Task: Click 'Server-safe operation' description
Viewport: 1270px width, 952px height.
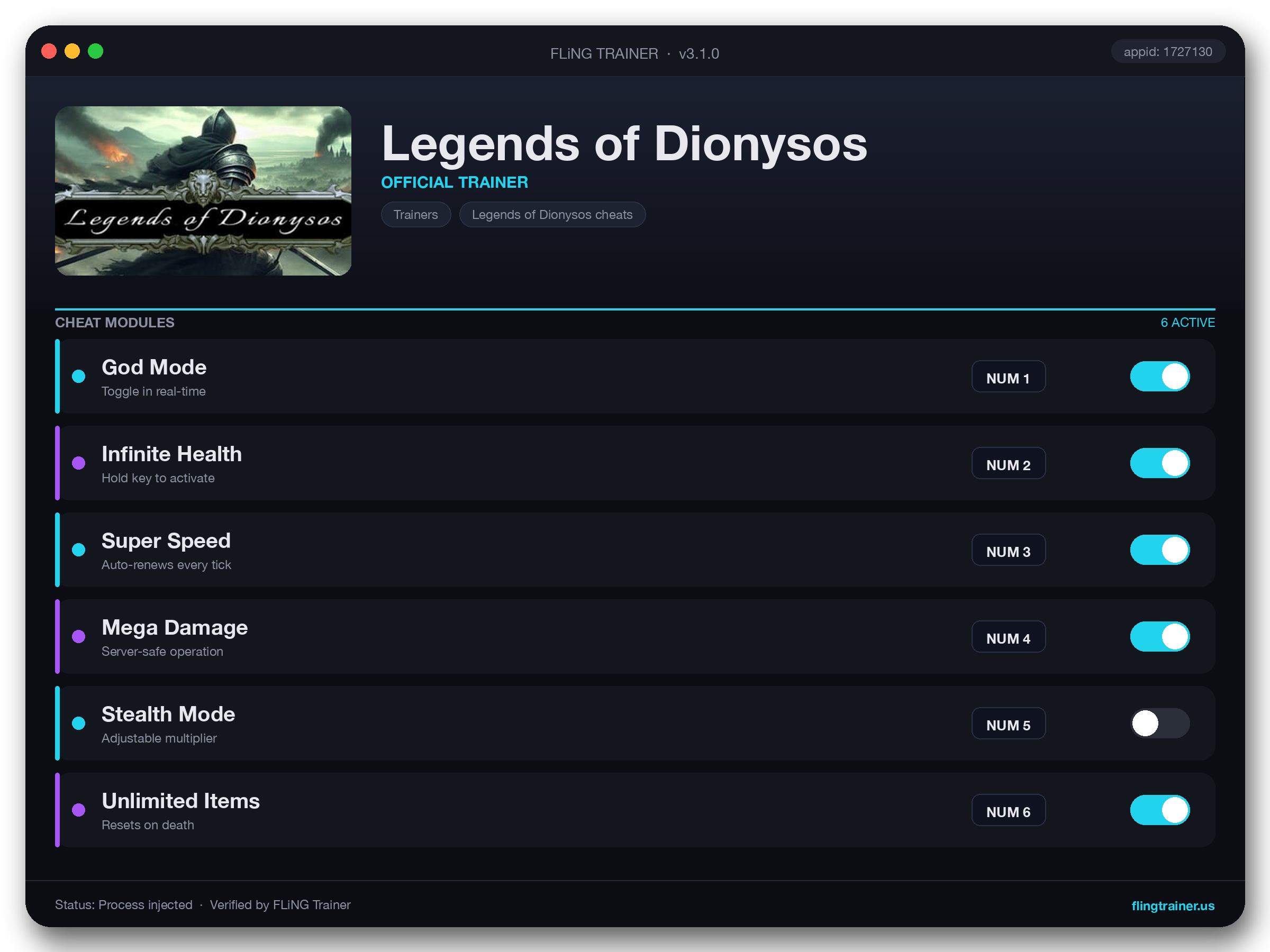Action: click(x=162, y=651)
